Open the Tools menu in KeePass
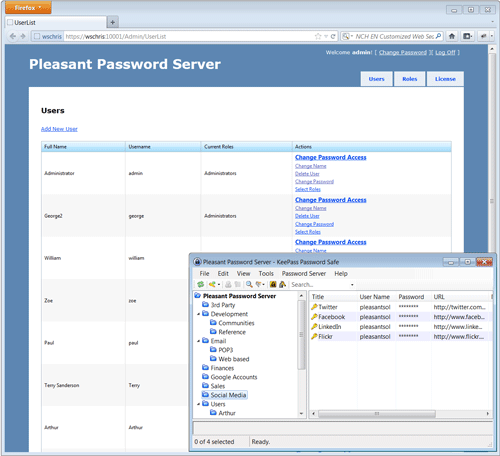 pos(266,274)
